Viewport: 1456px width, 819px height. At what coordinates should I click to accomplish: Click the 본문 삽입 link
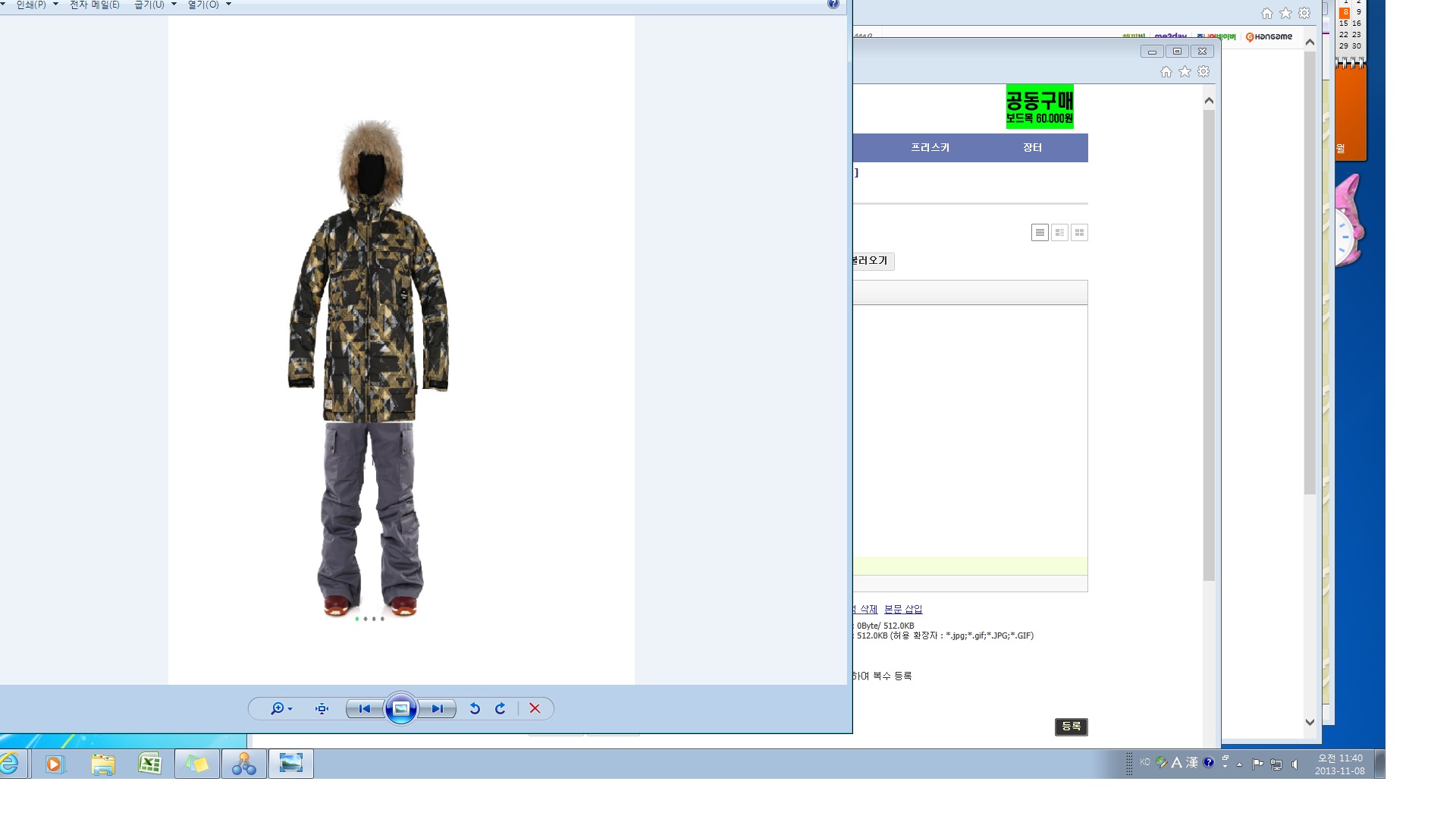pyautogui.click(x=903, y=609)
